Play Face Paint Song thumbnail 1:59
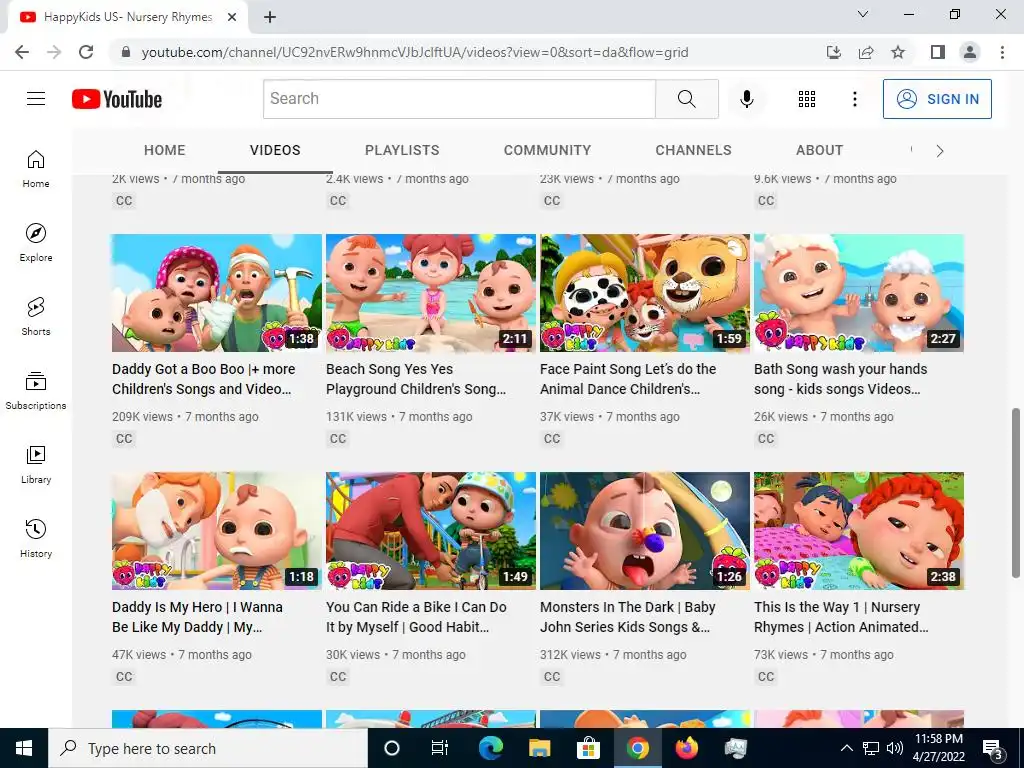 645,293
